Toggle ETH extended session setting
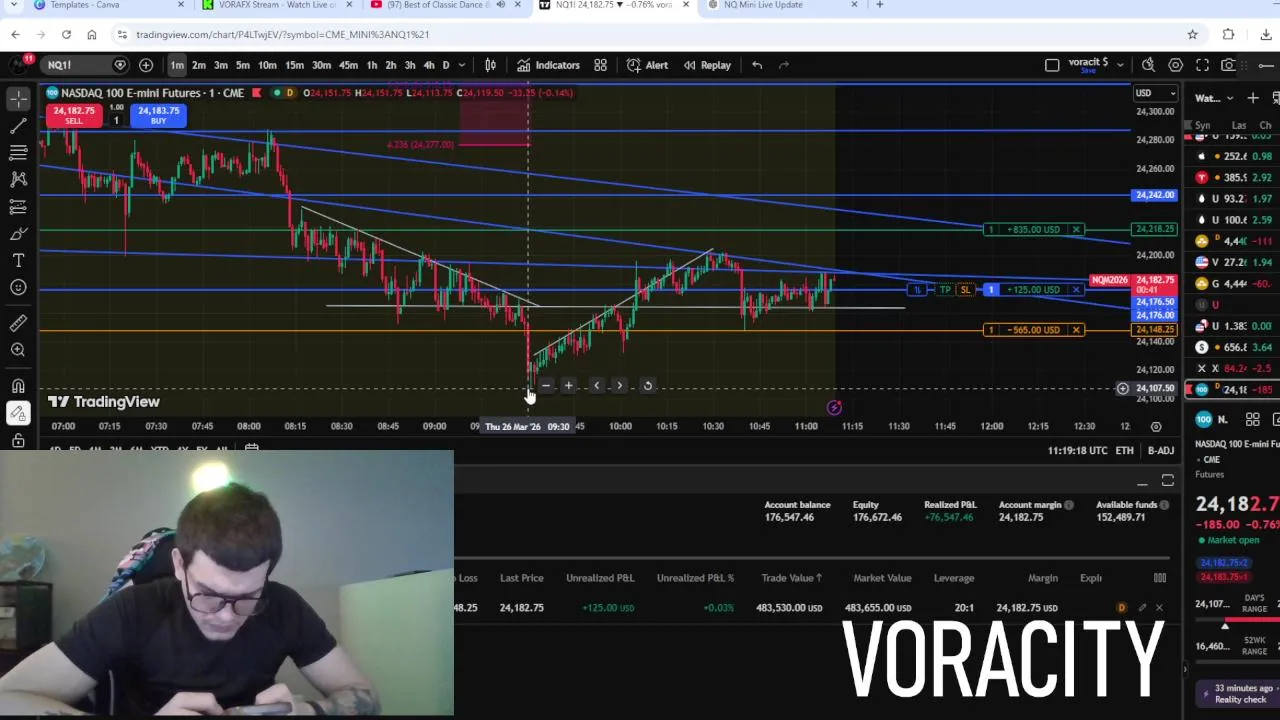 pos(1124,451)
